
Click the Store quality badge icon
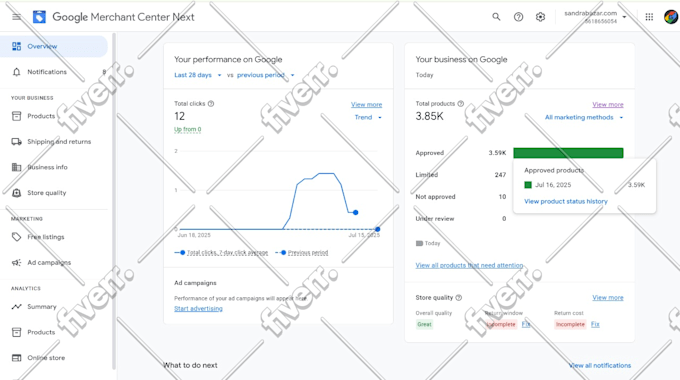click(16, 193)
